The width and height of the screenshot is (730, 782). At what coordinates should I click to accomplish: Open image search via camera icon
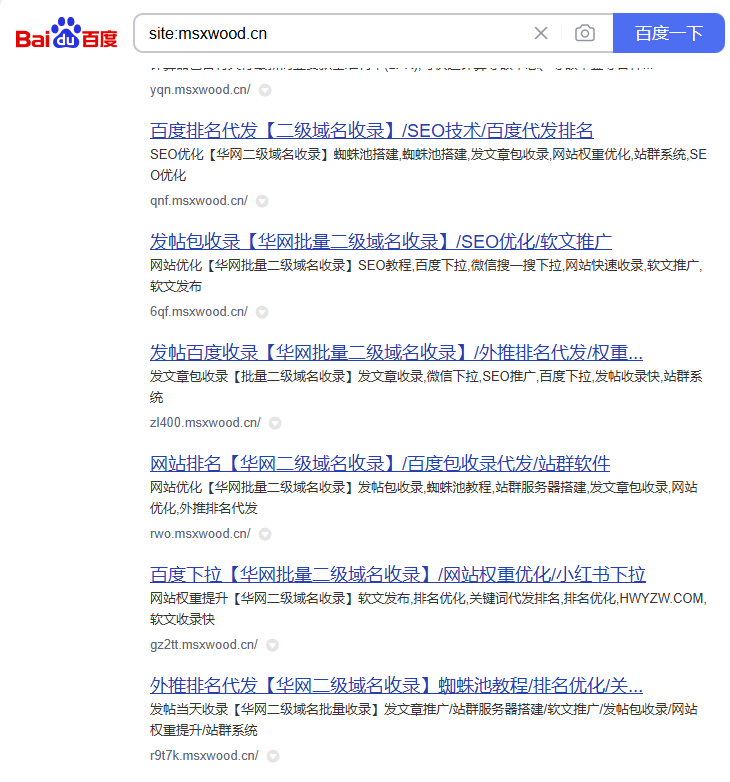584,33
